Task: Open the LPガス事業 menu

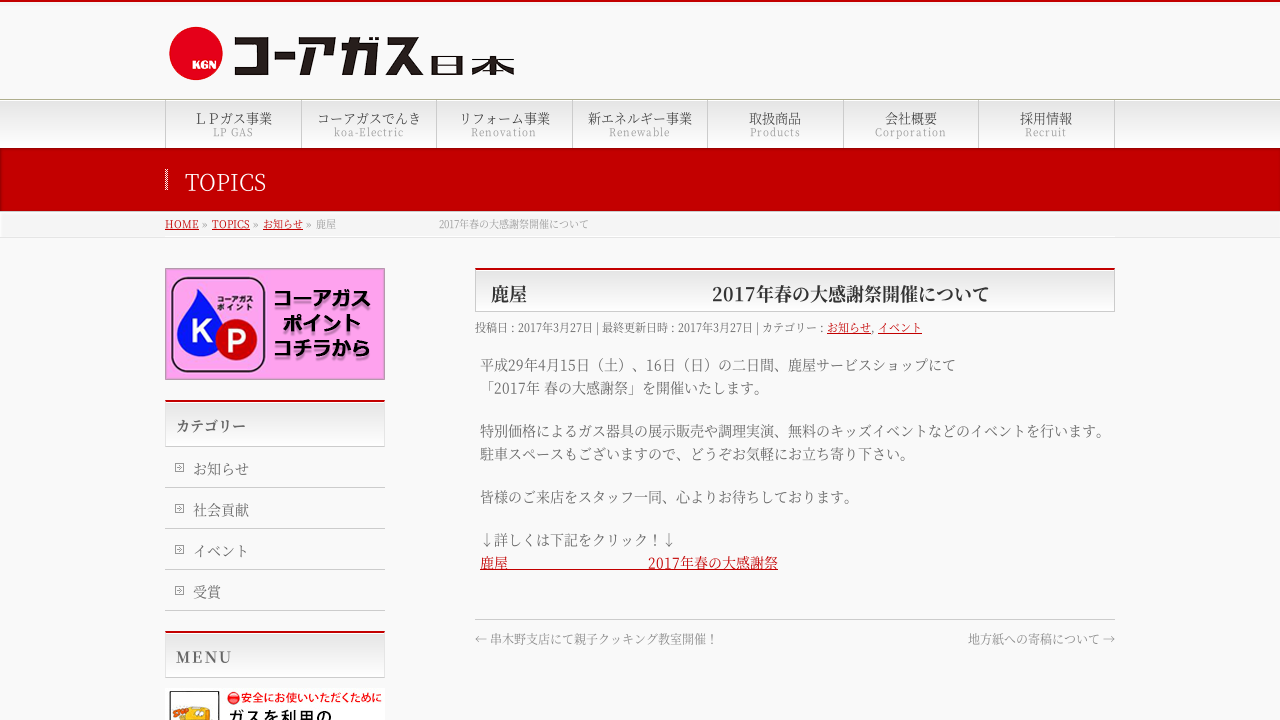Action: click(x=233, y=124)
